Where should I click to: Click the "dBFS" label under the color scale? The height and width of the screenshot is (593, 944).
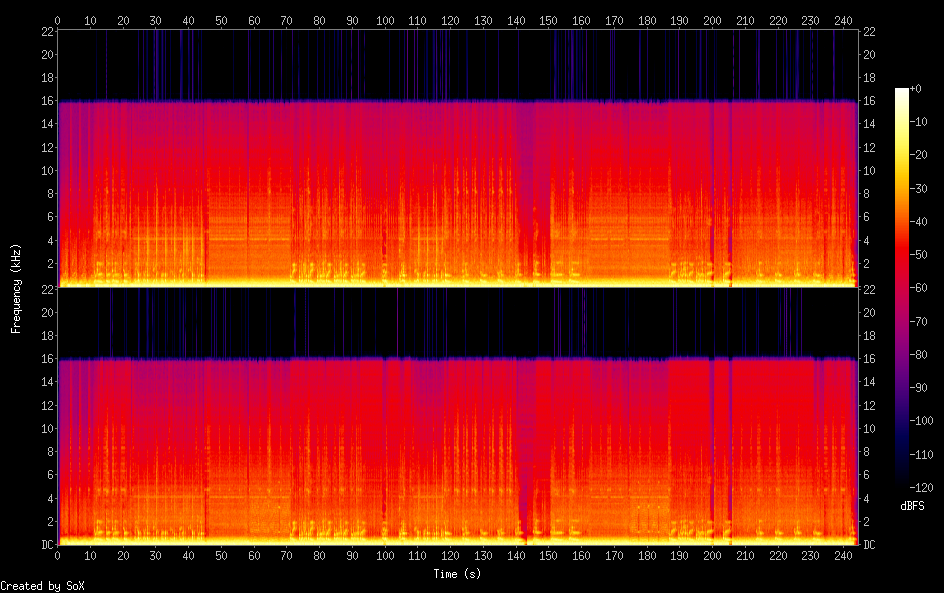(912, 506)
